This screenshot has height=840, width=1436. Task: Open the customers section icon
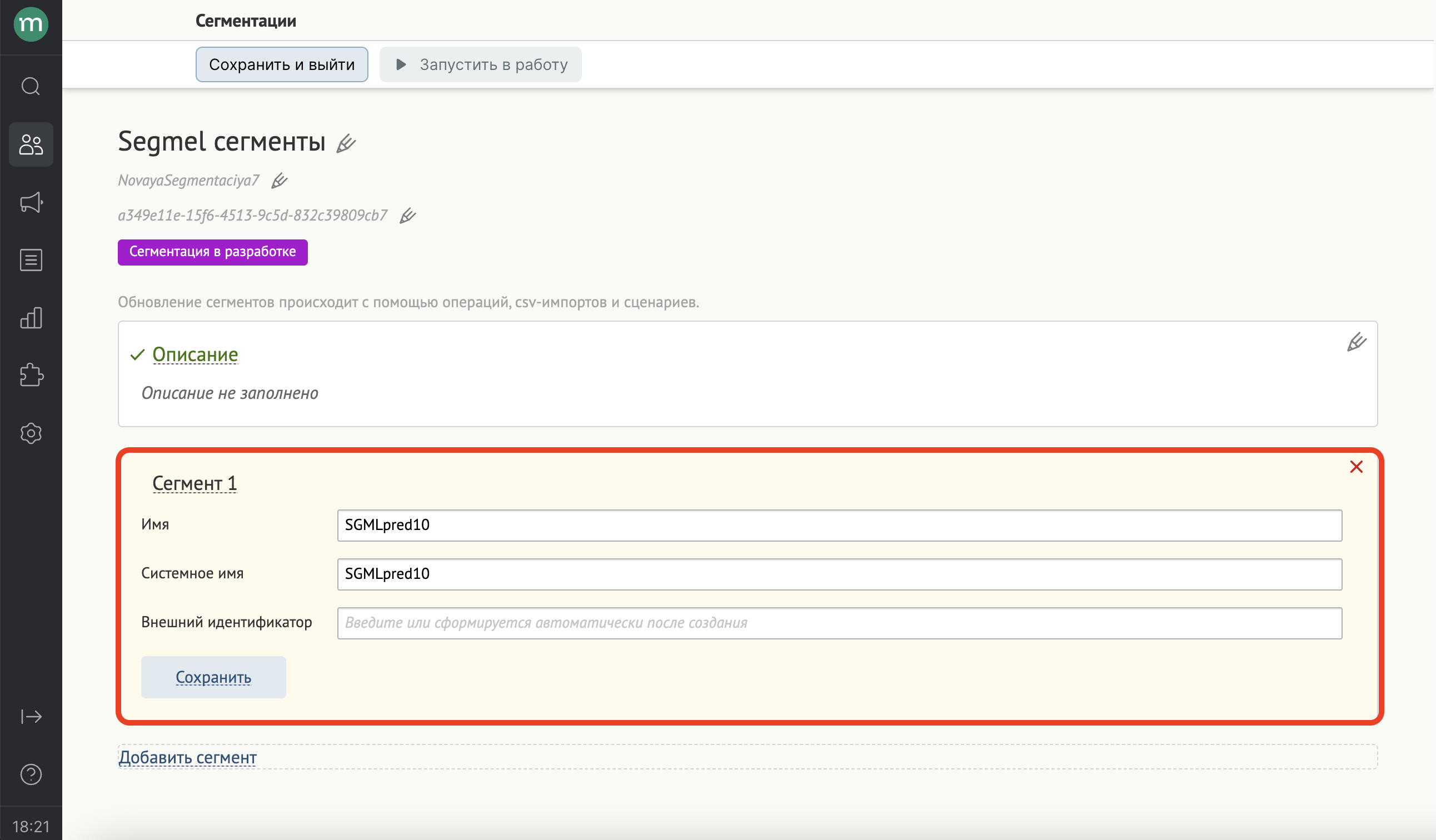coord(31,144)
